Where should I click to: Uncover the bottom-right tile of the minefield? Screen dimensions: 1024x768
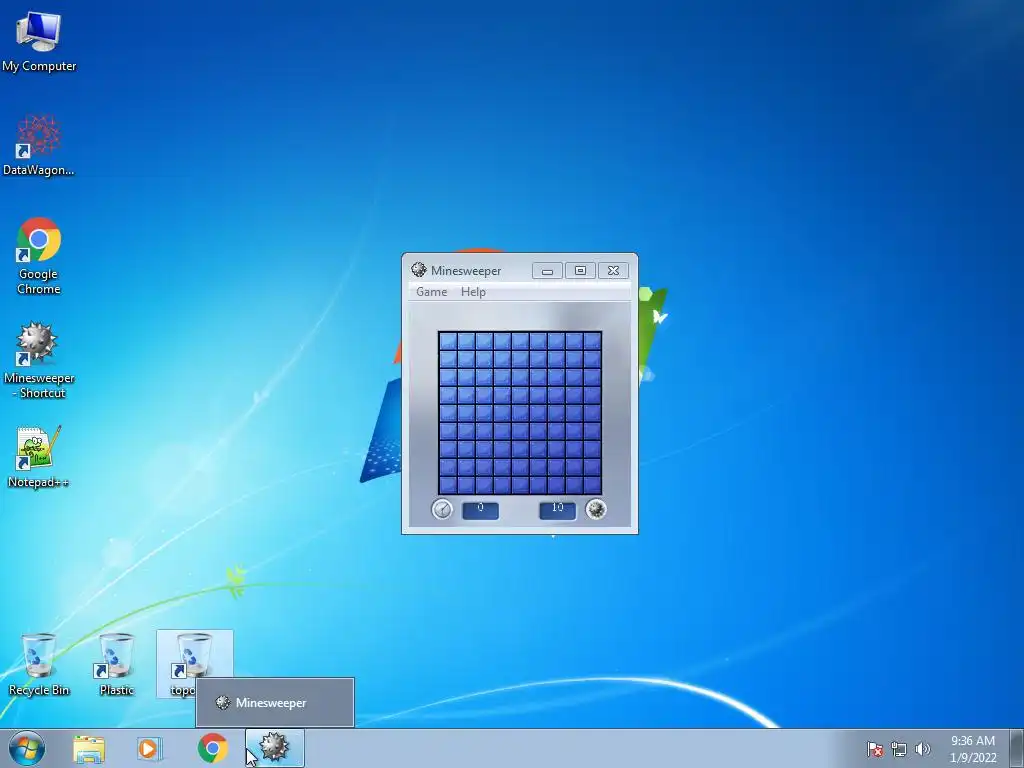592,485
